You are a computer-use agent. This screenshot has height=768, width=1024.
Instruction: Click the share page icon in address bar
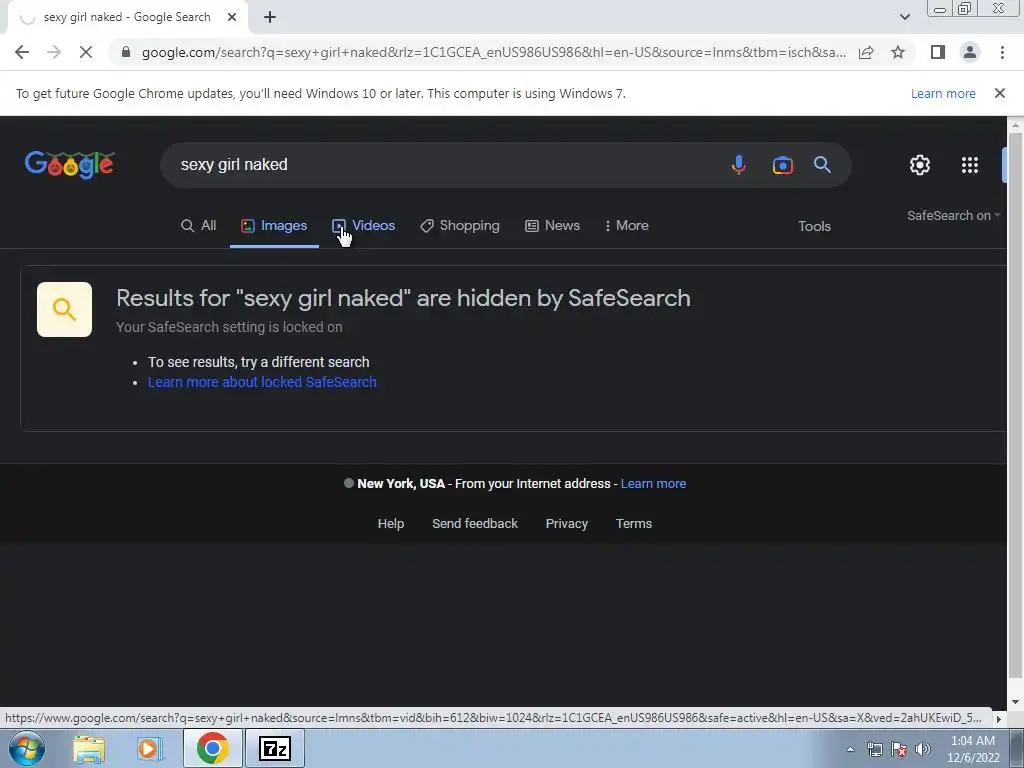click(866, 52)
